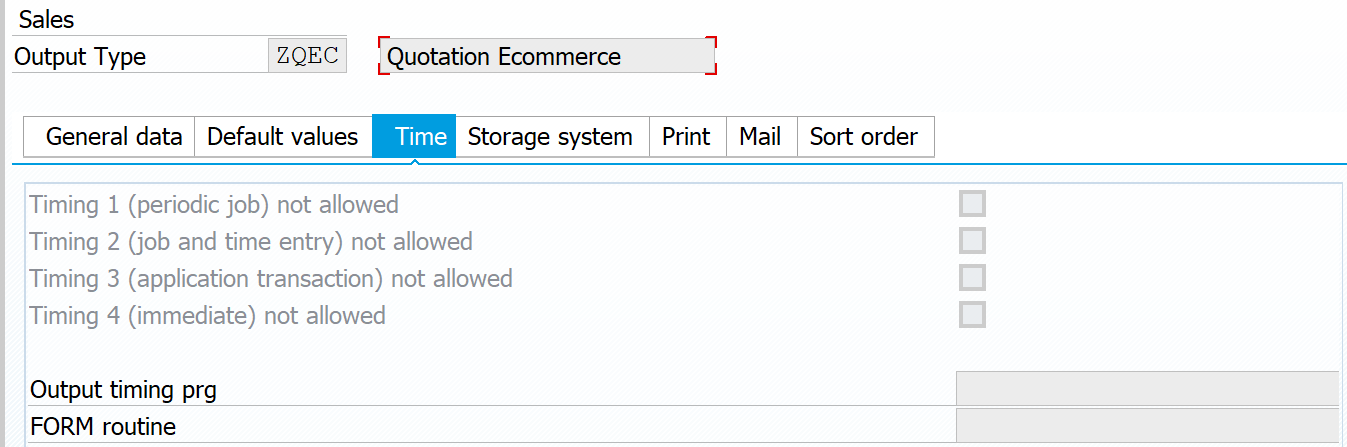Go to the Storage system tab
The width and height of the screenshot is (1347, 447).
click(550, 137)
